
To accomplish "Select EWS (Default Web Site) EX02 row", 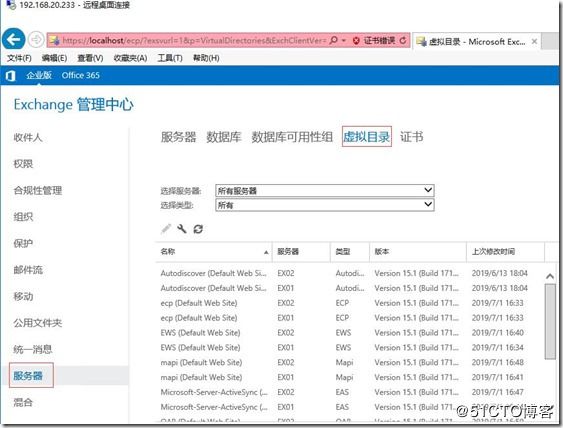I will pos(349,333).
